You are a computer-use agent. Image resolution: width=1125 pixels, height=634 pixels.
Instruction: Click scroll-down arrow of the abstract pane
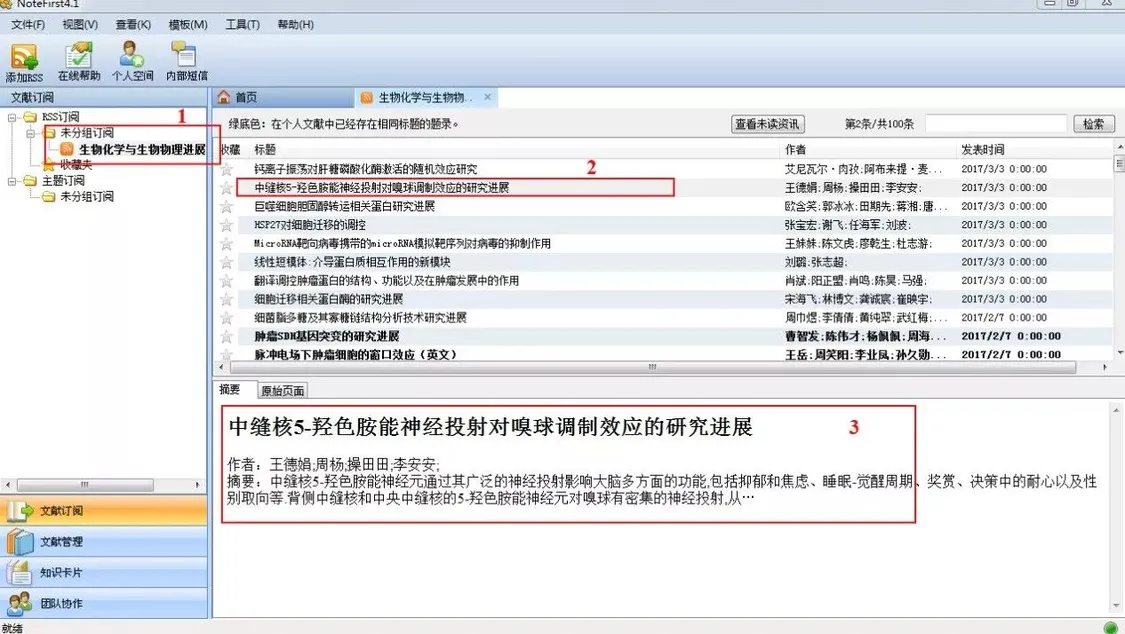click(x=1116, y=607)
